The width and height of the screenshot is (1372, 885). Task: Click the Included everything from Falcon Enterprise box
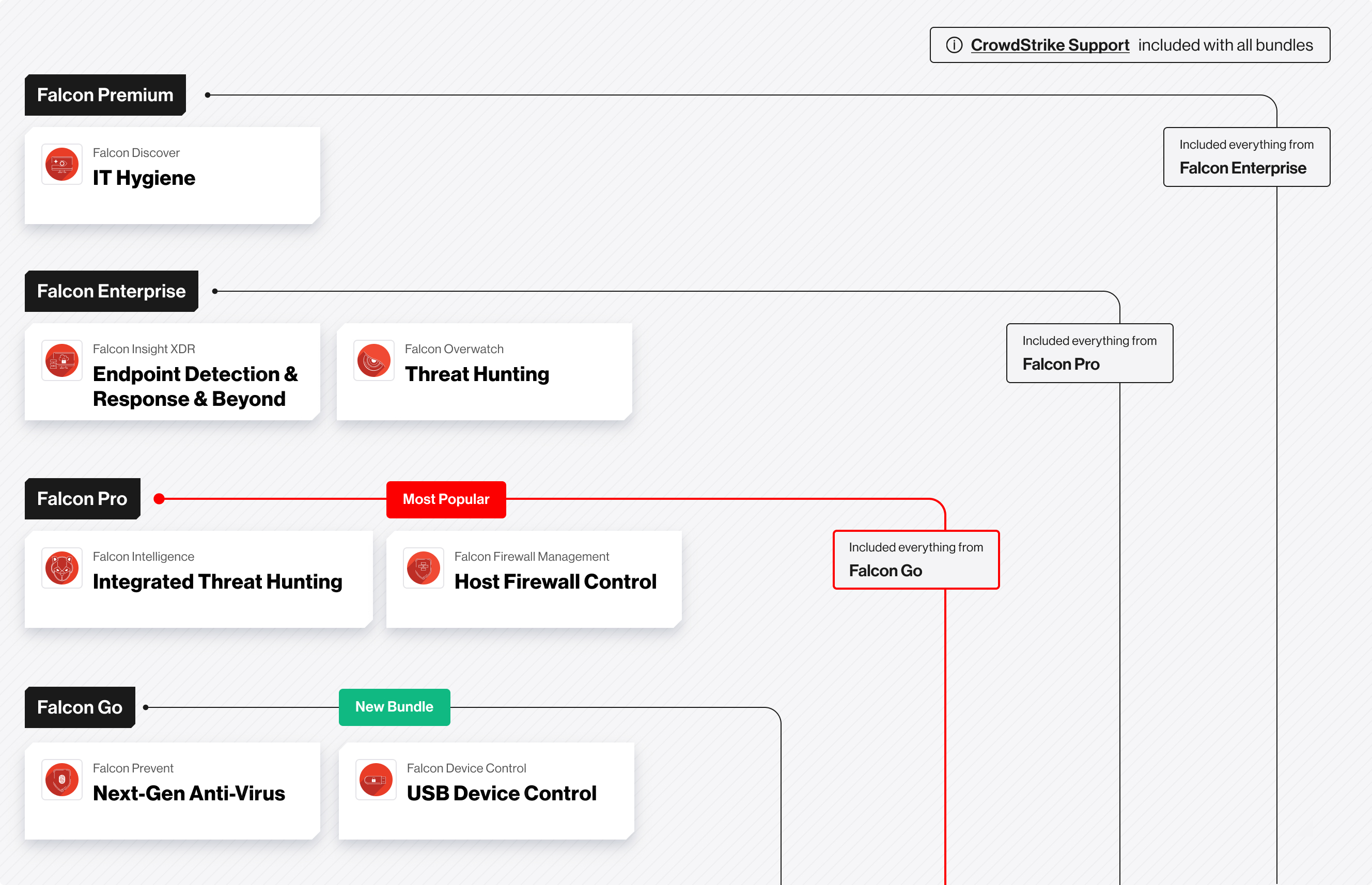[x=1246, y=157]
